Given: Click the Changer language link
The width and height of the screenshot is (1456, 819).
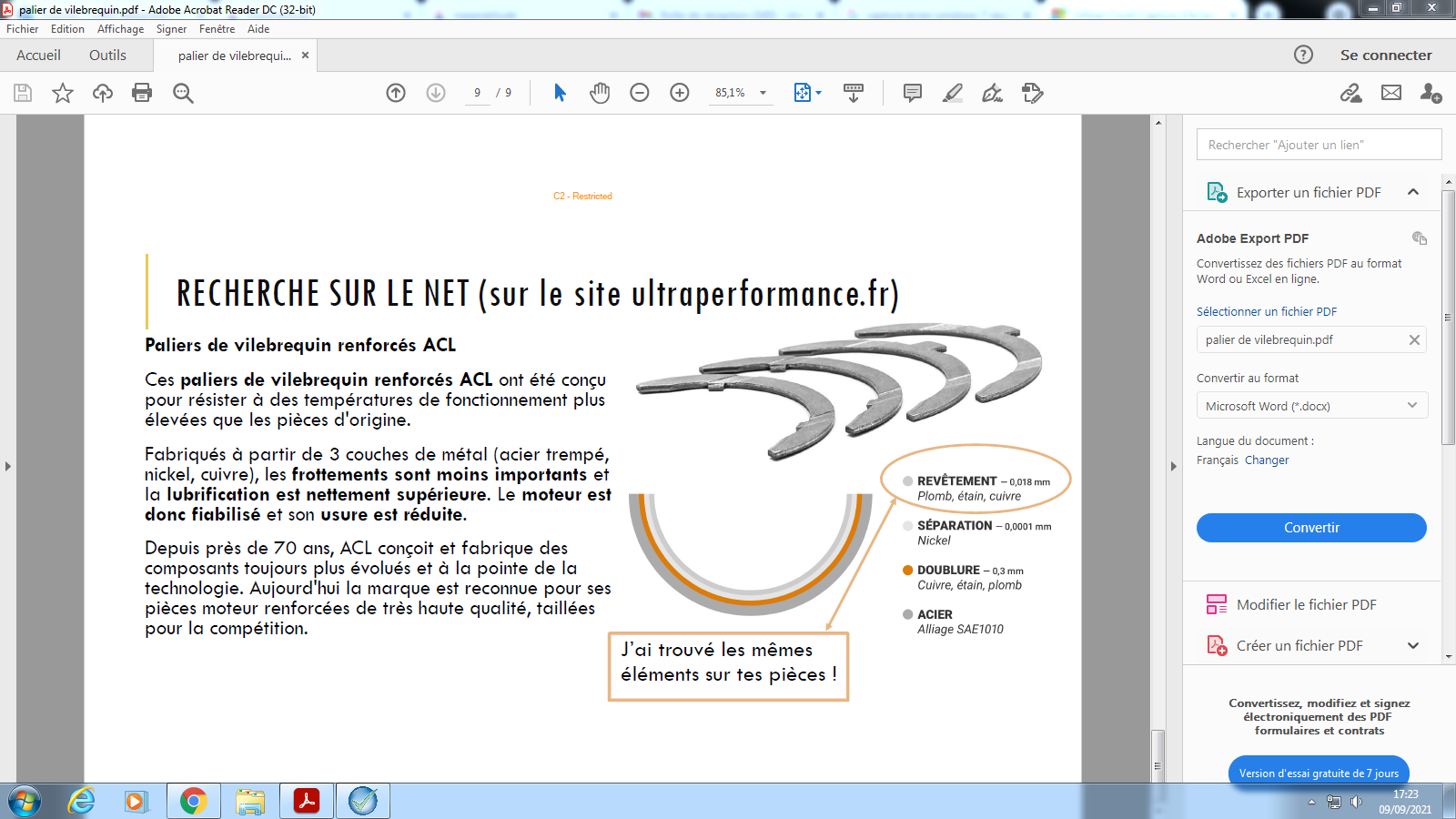Looking at the screenshot, I should coord(1267,460).
